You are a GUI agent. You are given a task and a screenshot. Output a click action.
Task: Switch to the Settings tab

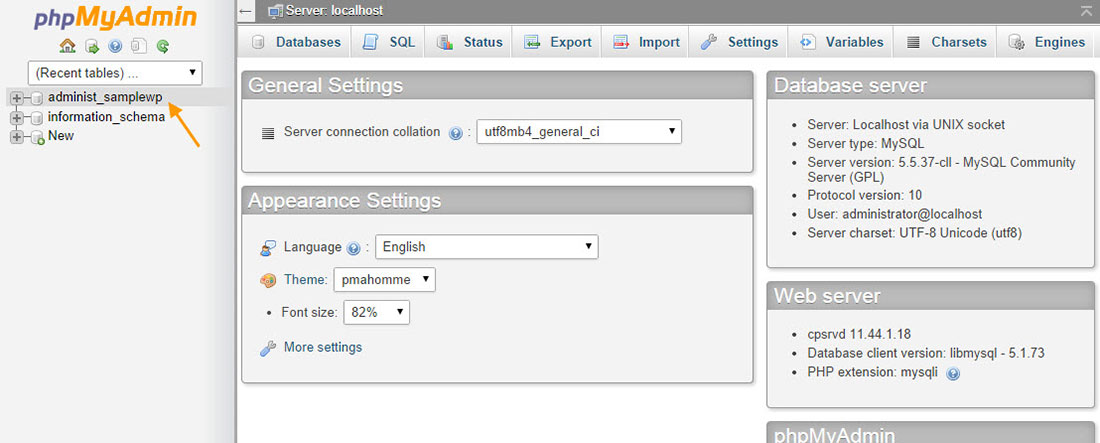(739, 42)
